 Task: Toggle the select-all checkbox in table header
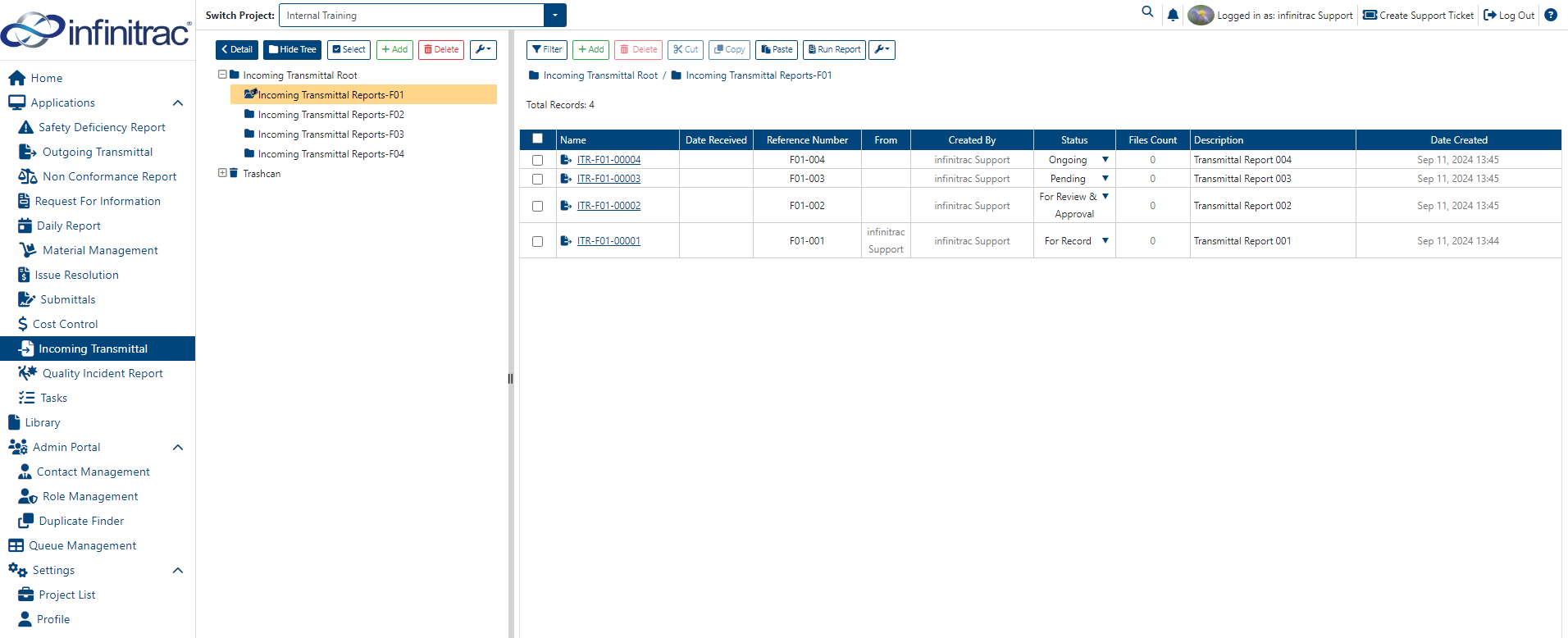[x=538, y=139]
